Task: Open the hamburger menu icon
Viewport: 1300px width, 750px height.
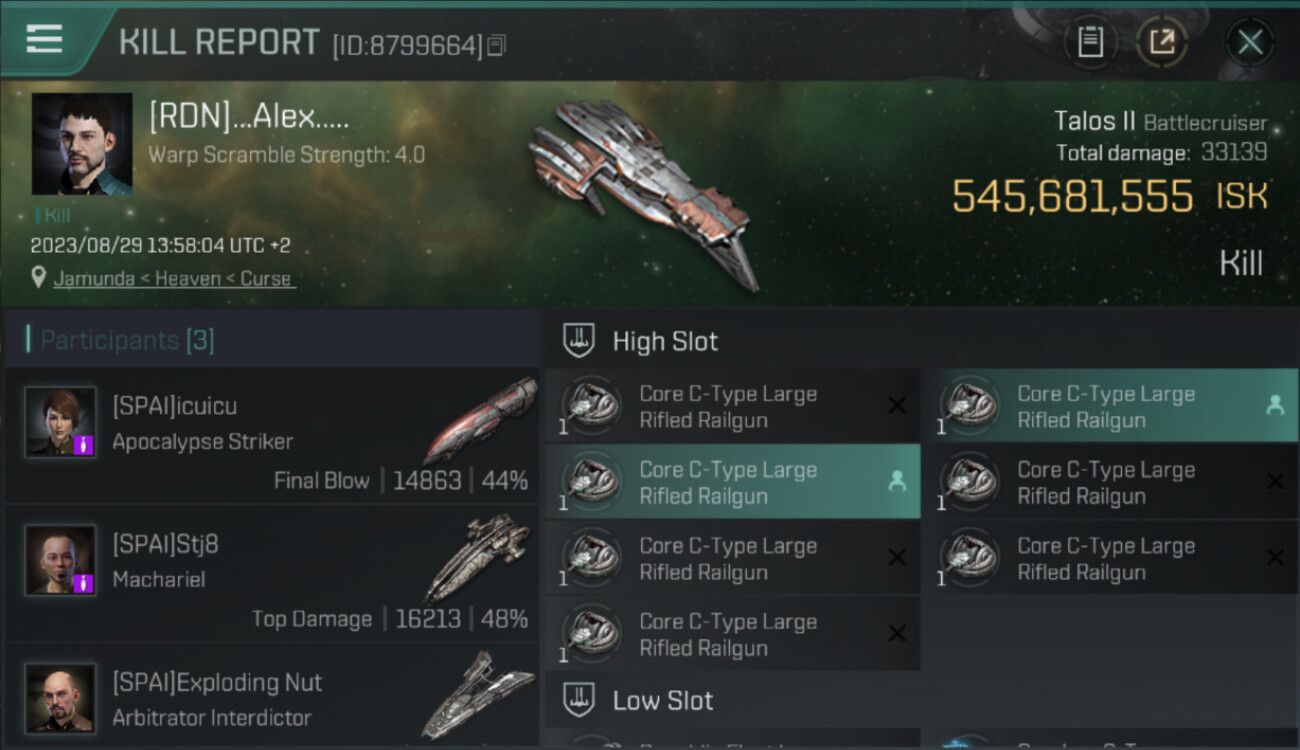Action: tap(44, 40)
